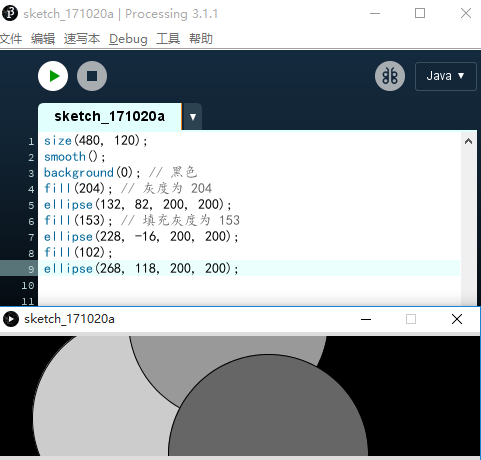Select the sketch_171020a editor tab
This screenshot has width=481, height=460.
pos(110,117)
